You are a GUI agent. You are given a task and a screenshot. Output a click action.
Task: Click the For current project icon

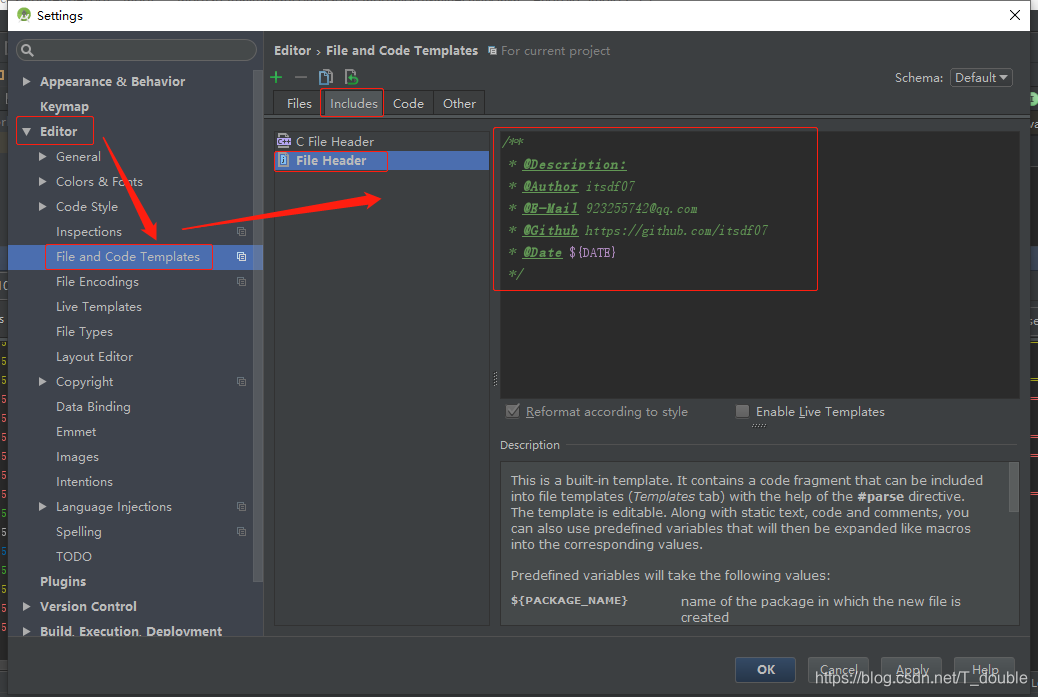pyautogui.click(x=493, y=51)
